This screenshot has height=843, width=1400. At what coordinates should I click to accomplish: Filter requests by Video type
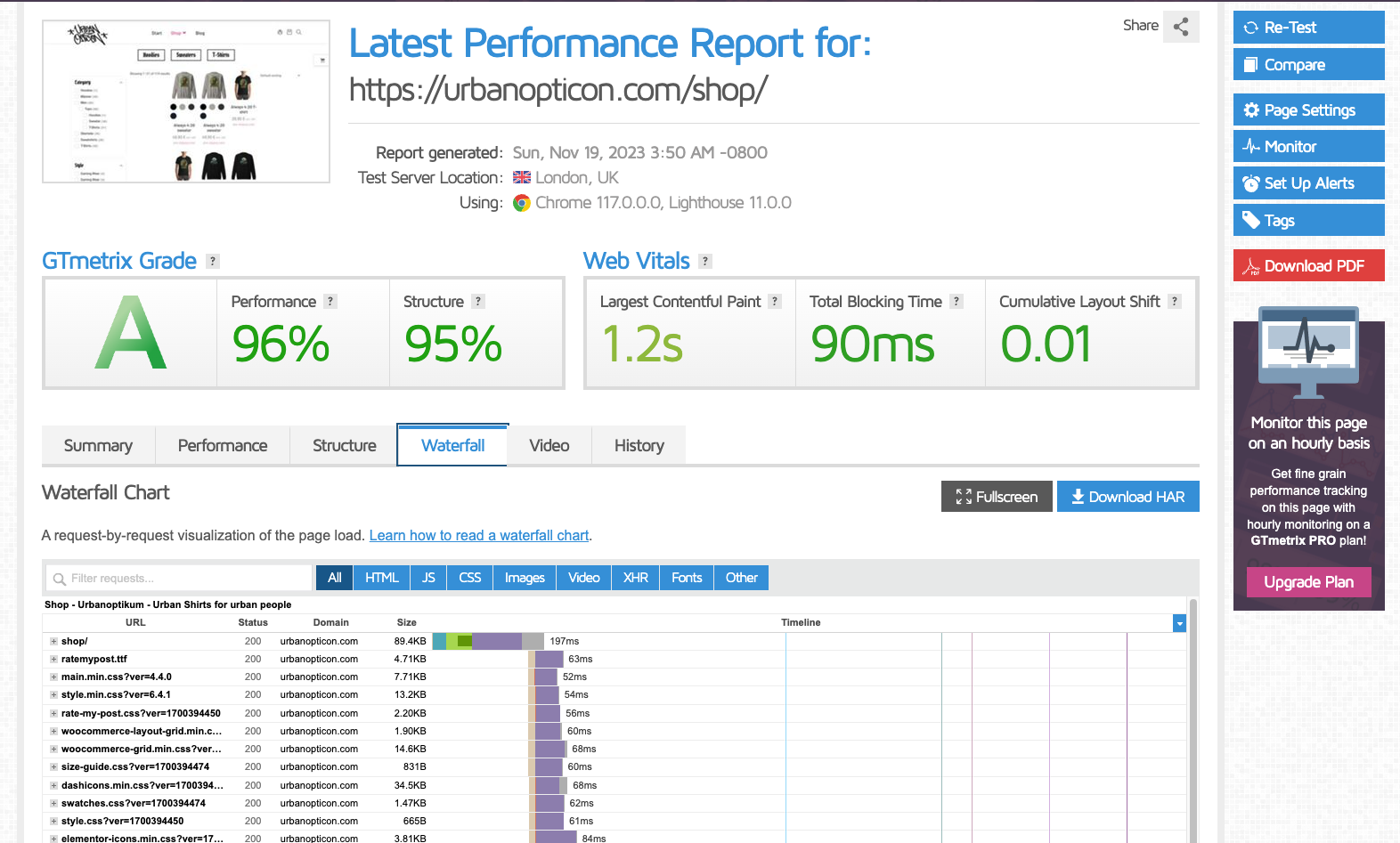coord(584,578)
